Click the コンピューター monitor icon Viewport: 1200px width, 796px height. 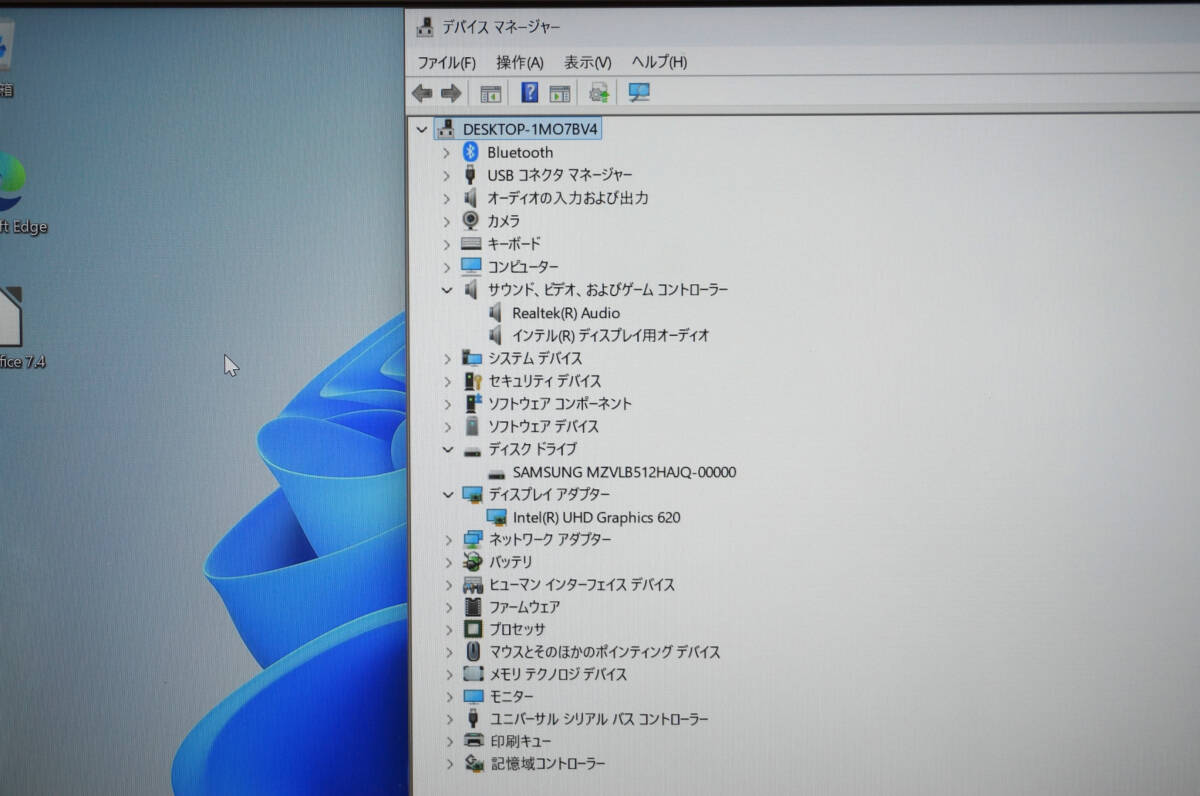(471, 267)
